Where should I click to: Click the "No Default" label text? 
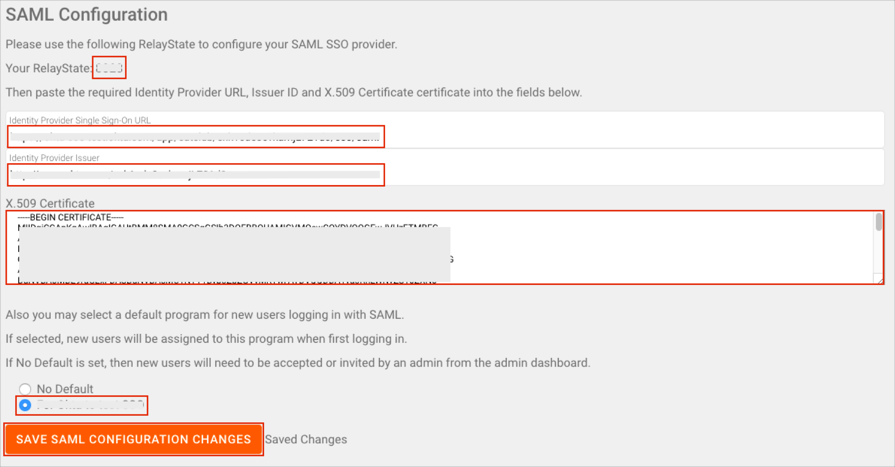coord(65,389)
